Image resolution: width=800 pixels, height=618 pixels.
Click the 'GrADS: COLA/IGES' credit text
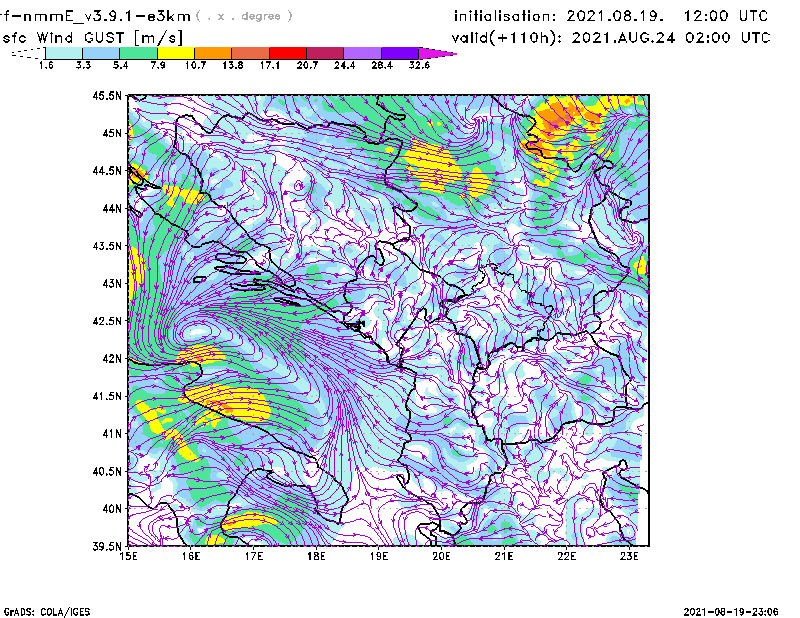pyautogui.click(x=47, y=612)
